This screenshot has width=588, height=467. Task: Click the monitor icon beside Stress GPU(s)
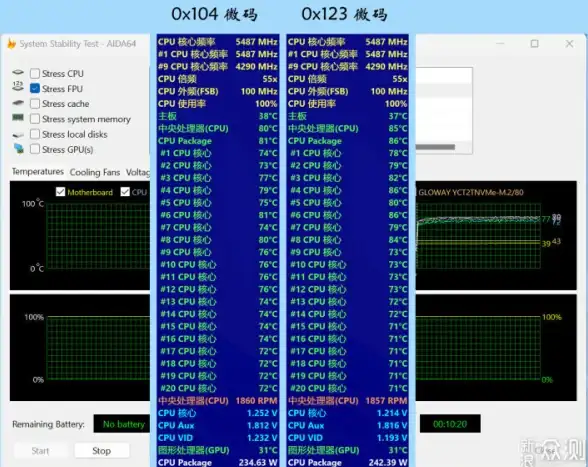click(x=18, y=149)
